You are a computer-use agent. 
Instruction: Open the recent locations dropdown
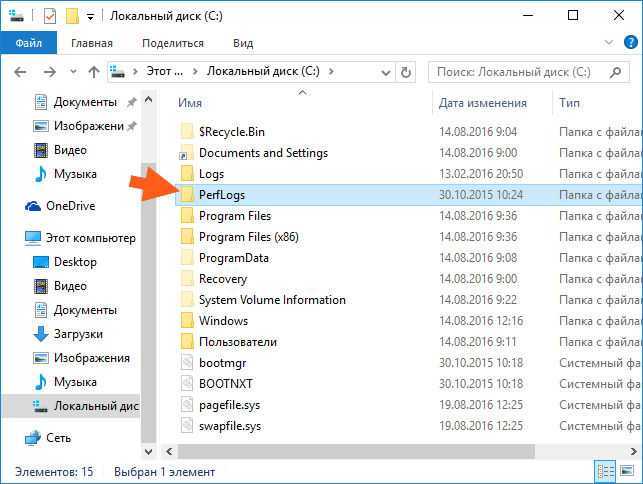coord(73,72)
